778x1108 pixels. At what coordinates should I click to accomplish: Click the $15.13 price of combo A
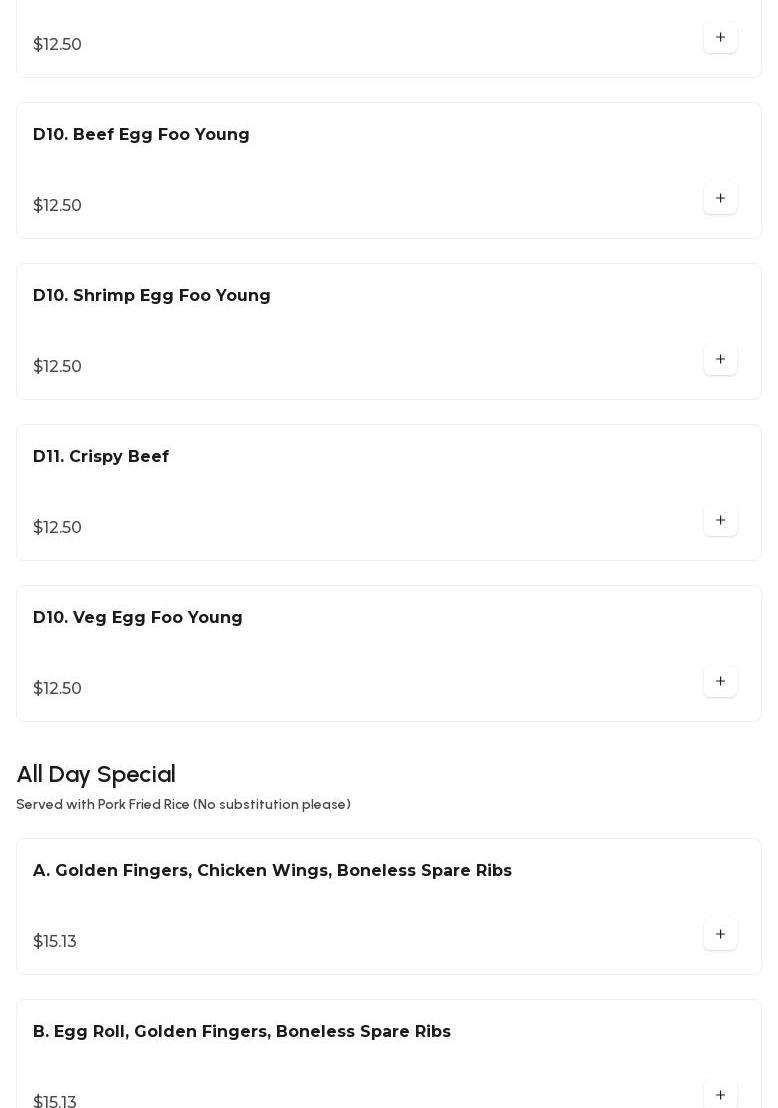(55, 942)
